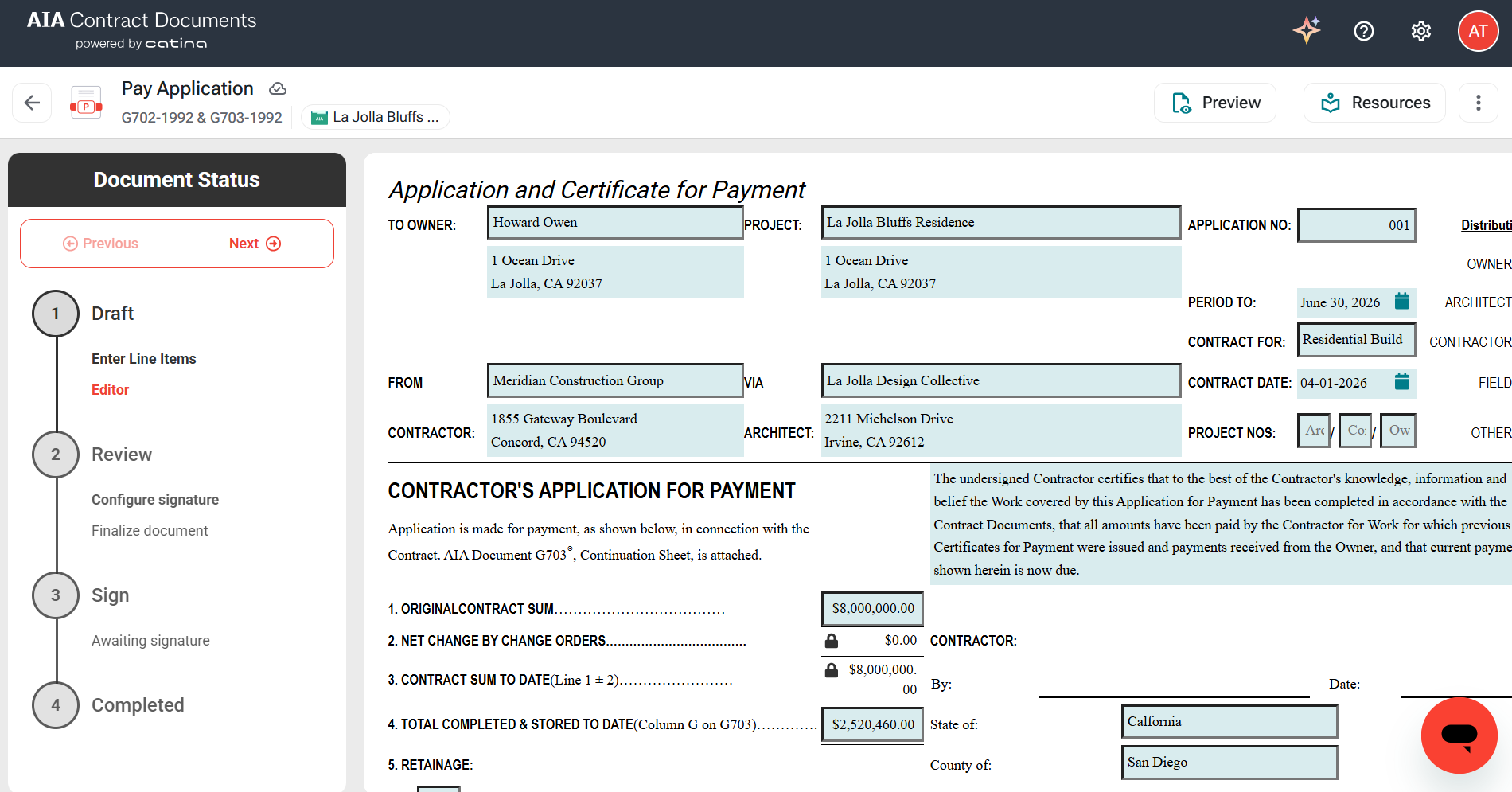
Task: Click the Document Status panel header
Action: point(177,180)
